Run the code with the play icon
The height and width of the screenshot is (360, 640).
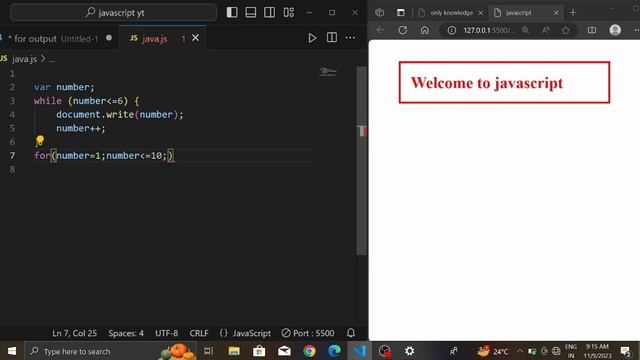pos(312,38)
